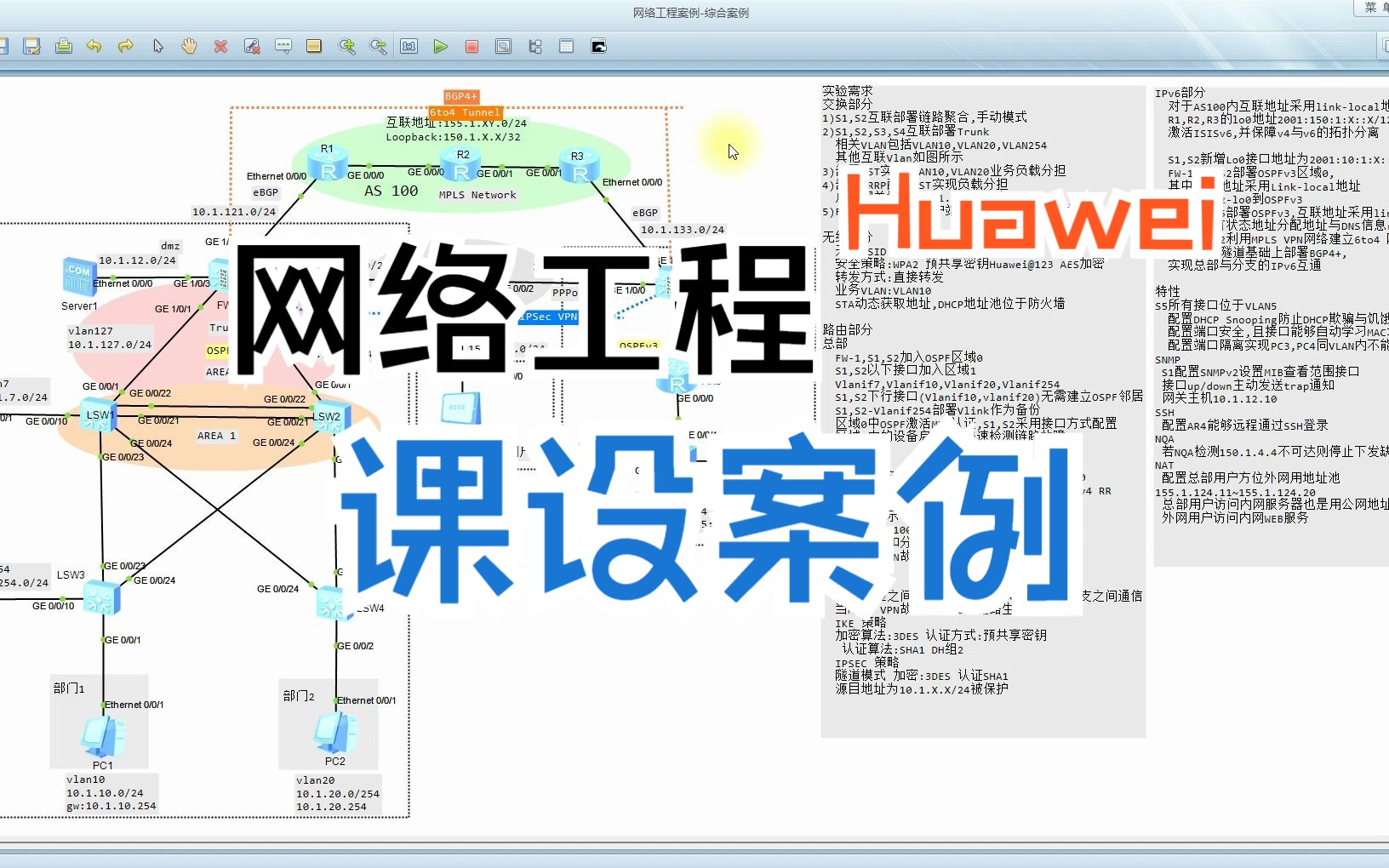The height and width of the screenshot is (868, 1389).
Task: Open the topology CLI console icon
Action: point(598,46)
